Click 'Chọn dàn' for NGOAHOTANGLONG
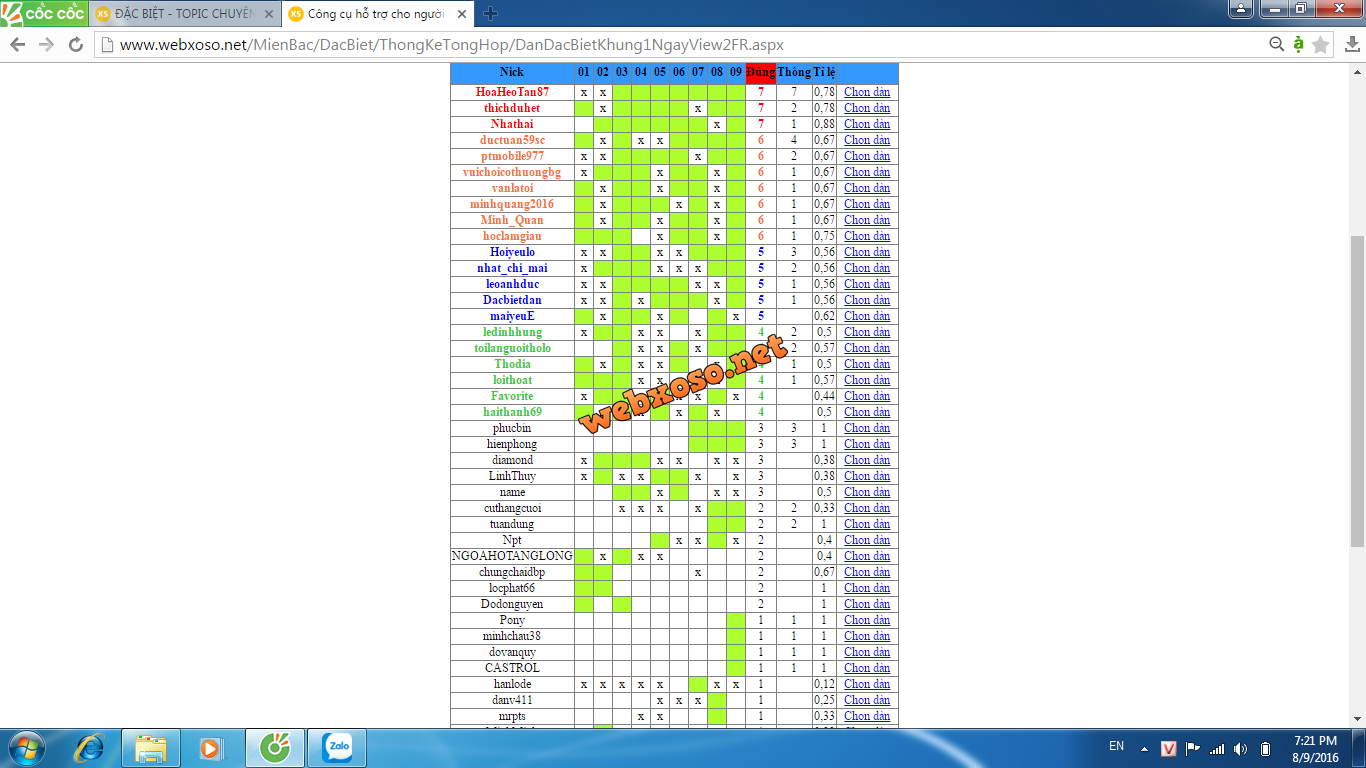This screenshot has width=1366, height=768. click(867, 556)
